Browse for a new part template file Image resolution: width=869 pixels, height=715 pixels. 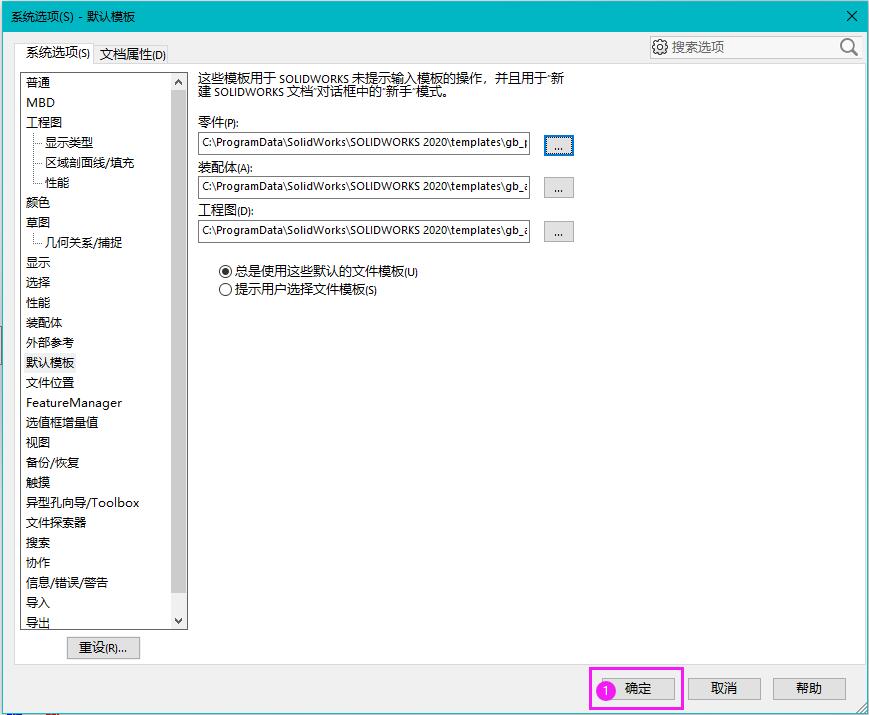coord(558,144)
